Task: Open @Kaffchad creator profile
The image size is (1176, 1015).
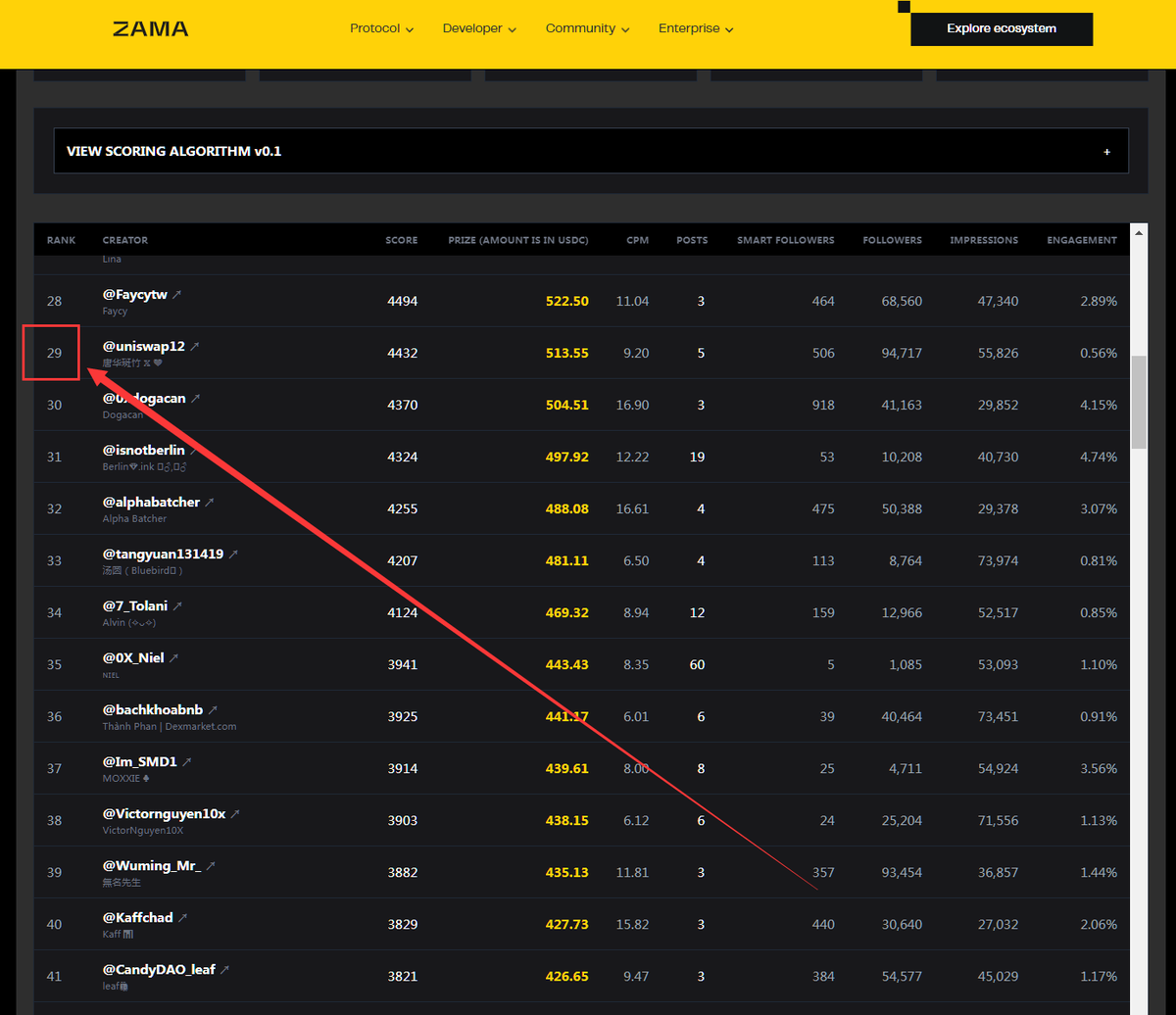Action: 137,917
